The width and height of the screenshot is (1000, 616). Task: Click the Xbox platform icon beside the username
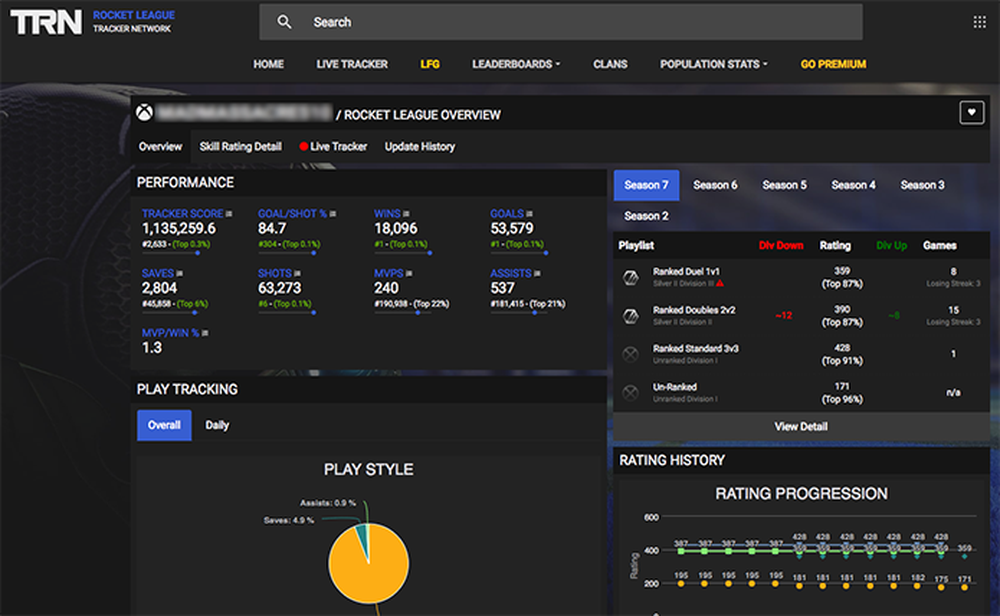pyautogui.click(x=142, y=114)
